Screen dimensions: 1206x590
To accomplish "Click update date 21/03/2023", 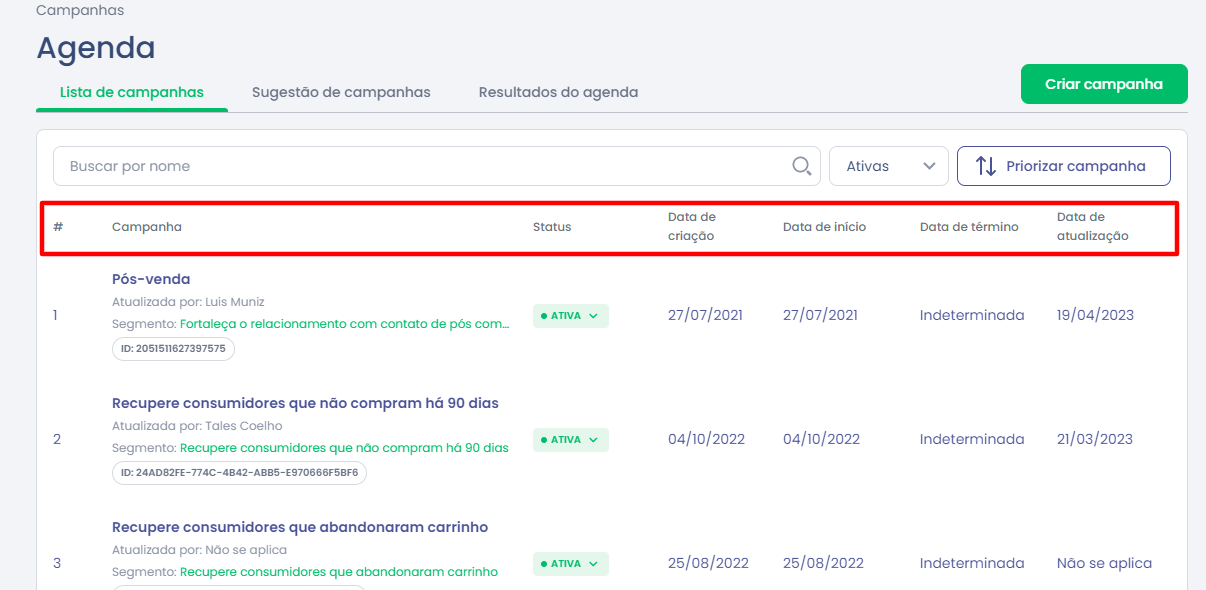I will pos(1095,439).
